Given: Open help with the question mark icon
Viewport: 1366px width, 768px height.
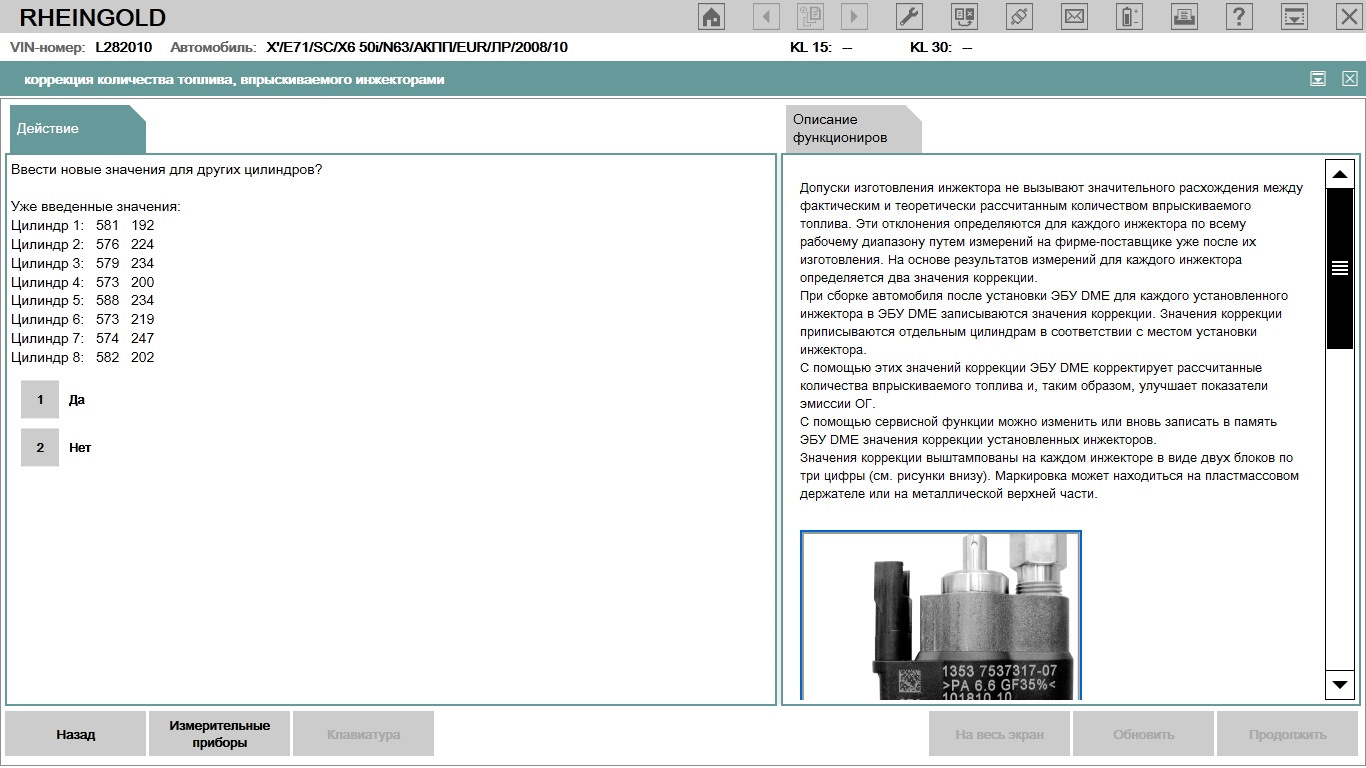Looking at the screenshot, I should click(1239, 16).
